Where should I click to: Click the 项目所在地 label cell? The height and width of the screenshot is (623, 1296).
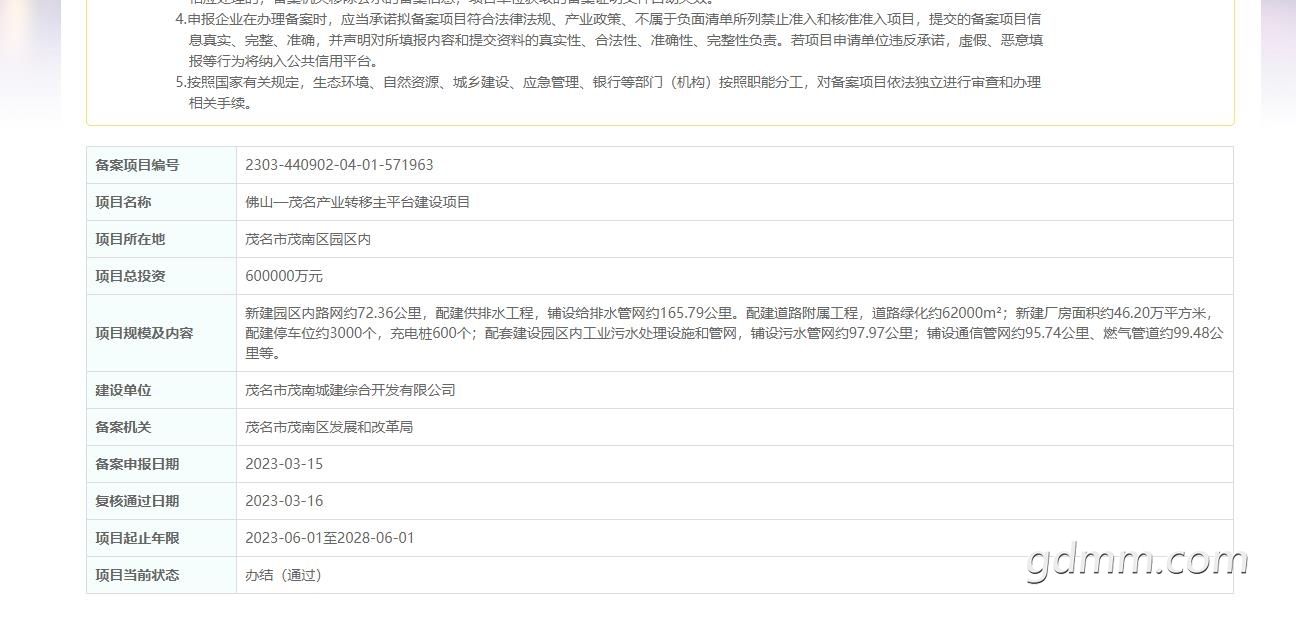pyautogui.click(x=161, y=239)
